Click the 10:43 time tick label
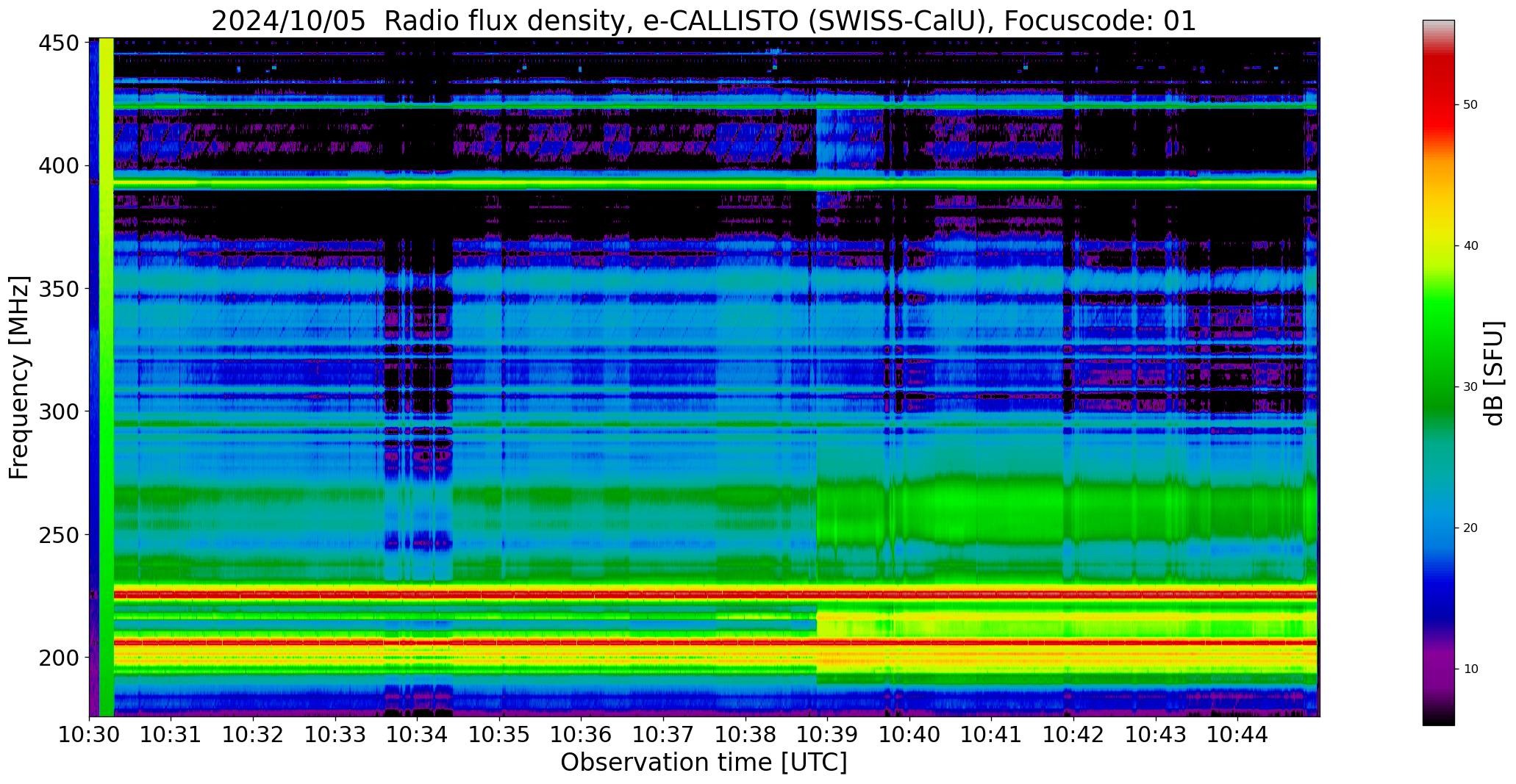 click(1156, 734)
